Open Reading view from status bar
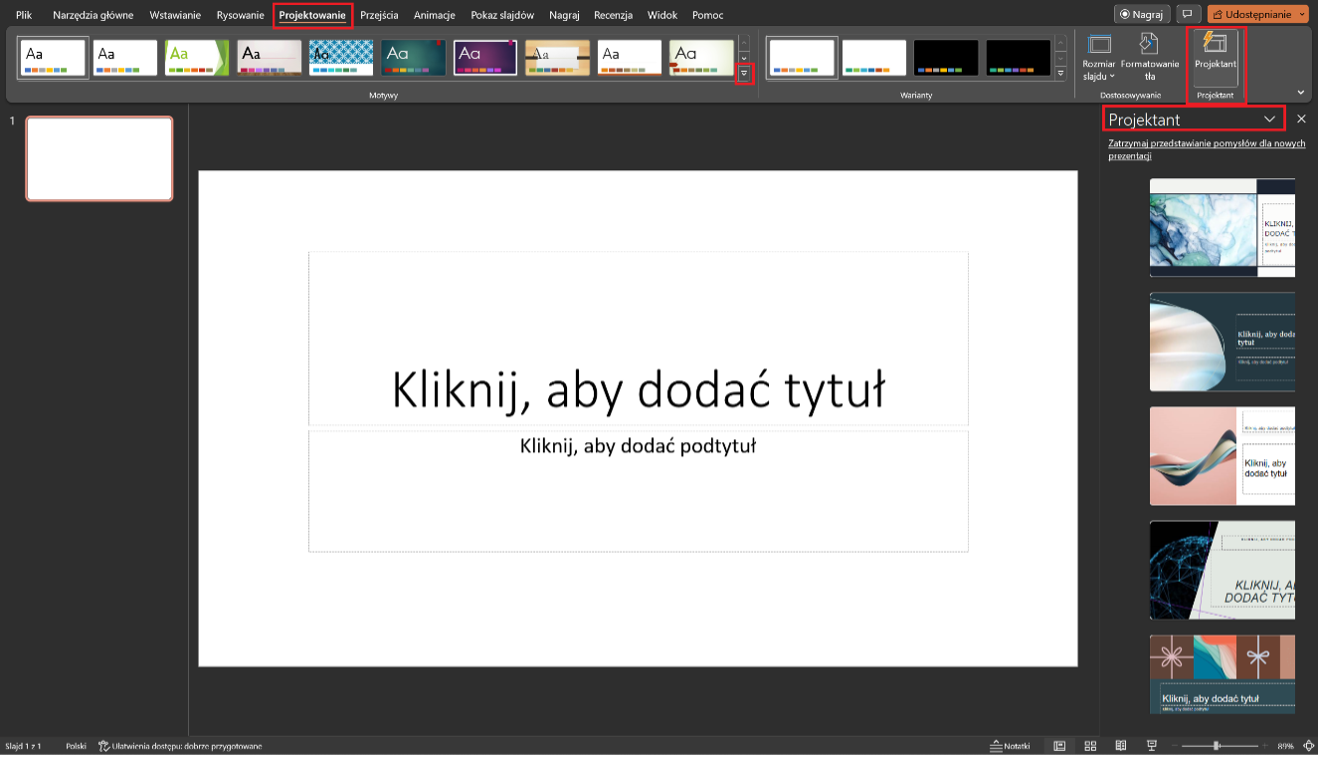The image size is (1320, 757). coord(1121,746)
